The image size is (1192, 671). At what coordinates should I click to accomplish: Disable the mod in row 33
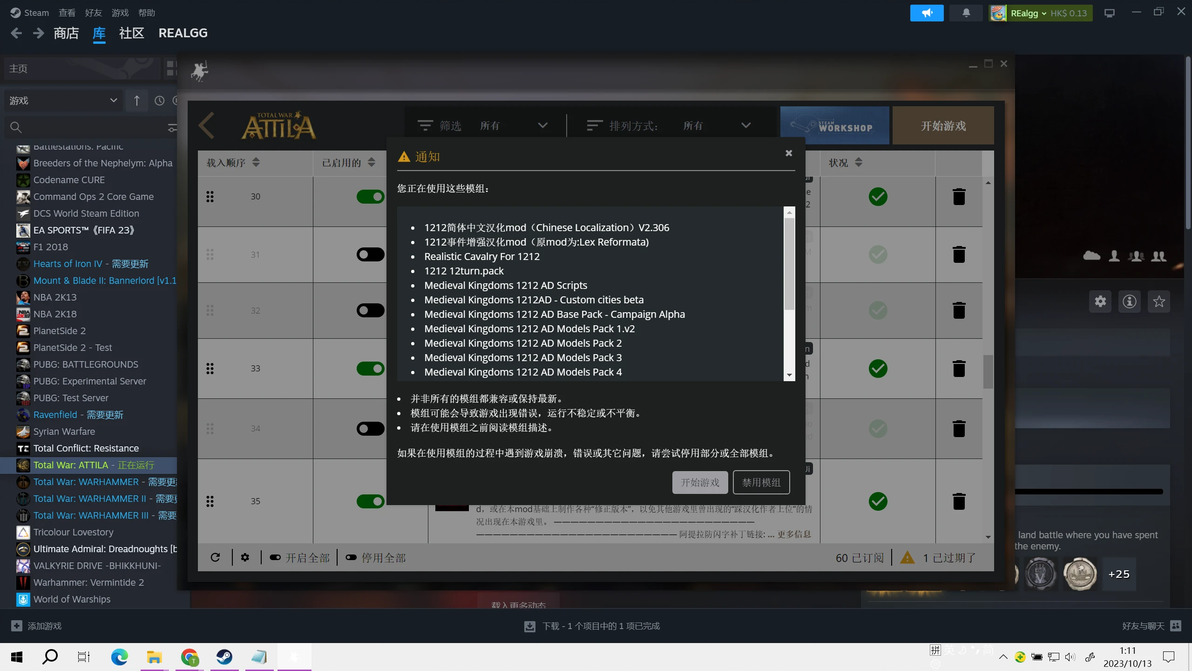pyautogui.click(x=370, y=369)
